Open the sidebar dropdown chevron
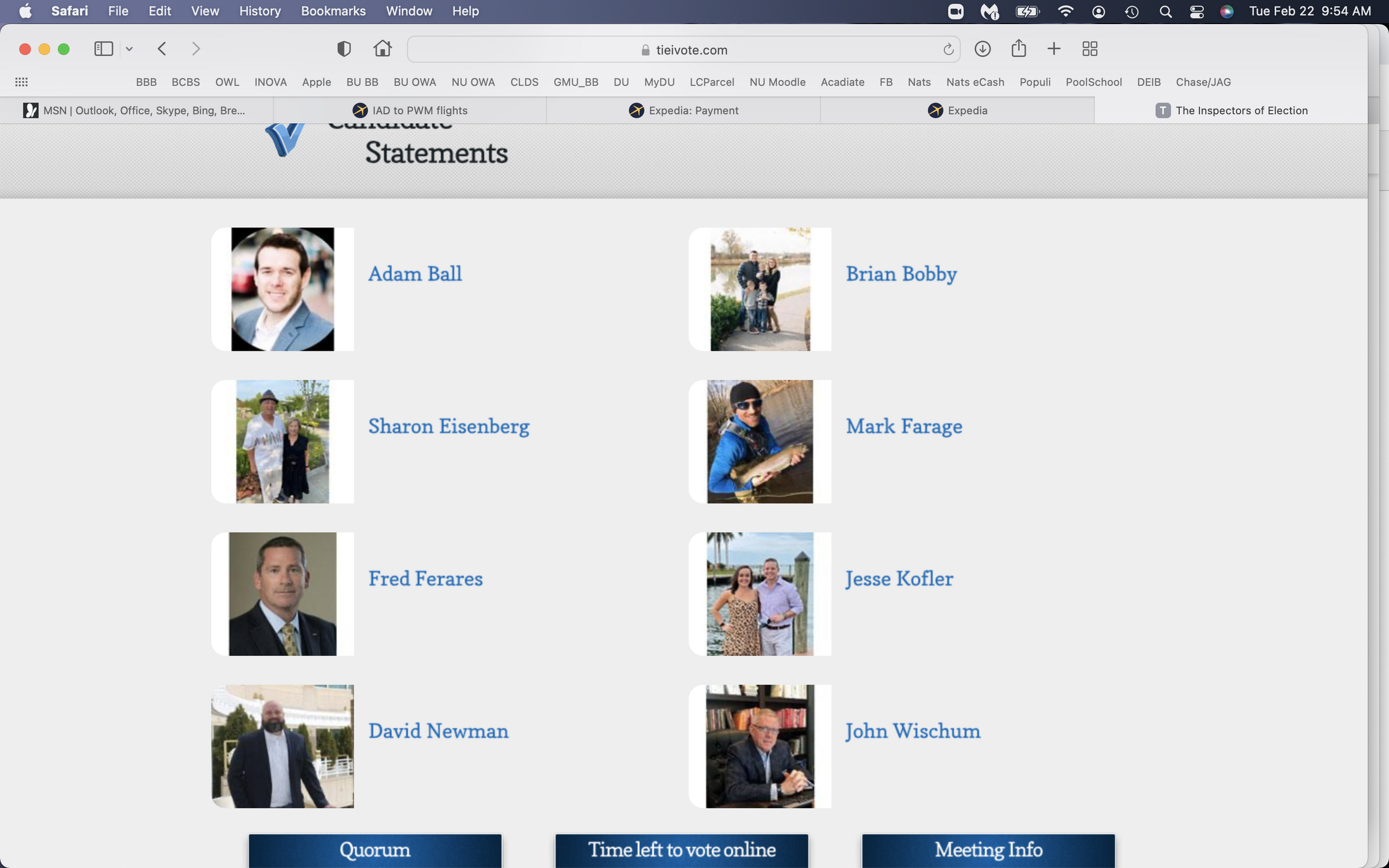Image resolution: width=1389 pixels, height=868 pixels. (129, 49)
